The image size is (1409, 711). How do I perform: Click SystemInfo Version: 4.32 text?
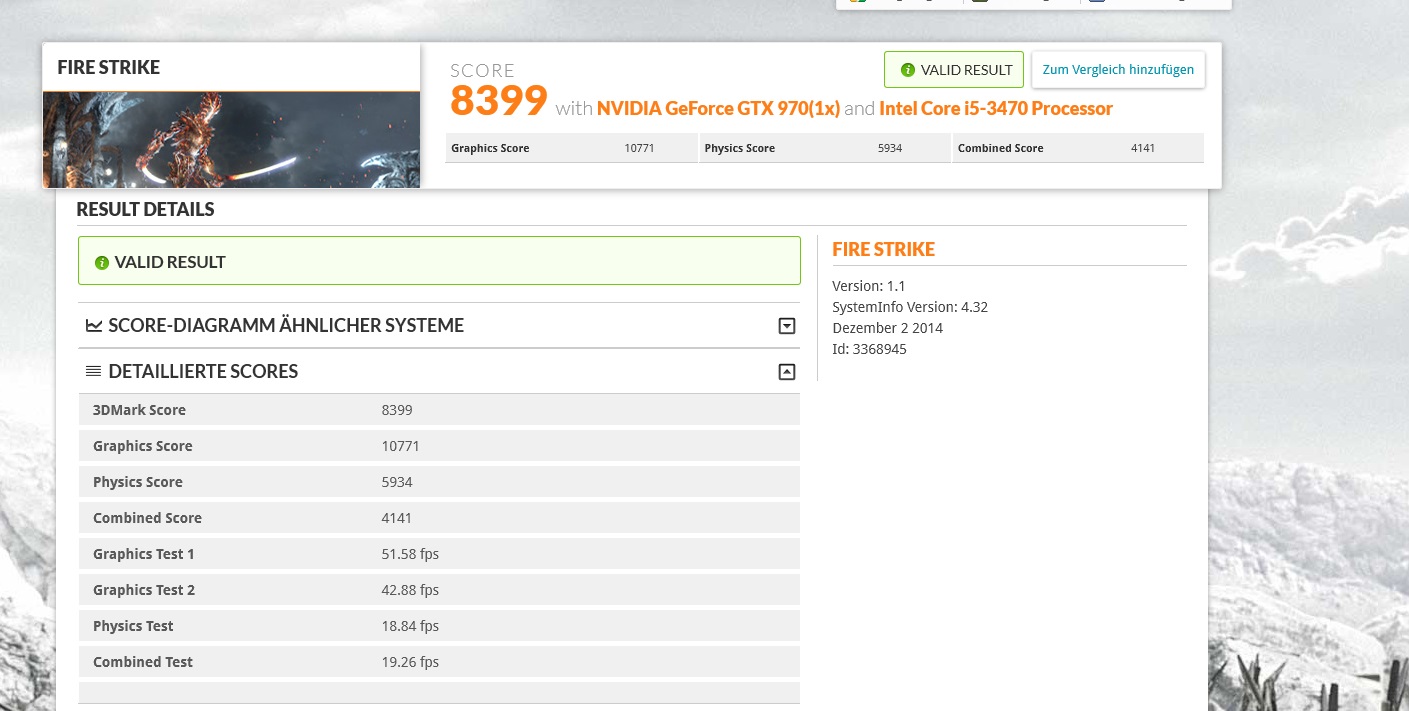(910, 307)
